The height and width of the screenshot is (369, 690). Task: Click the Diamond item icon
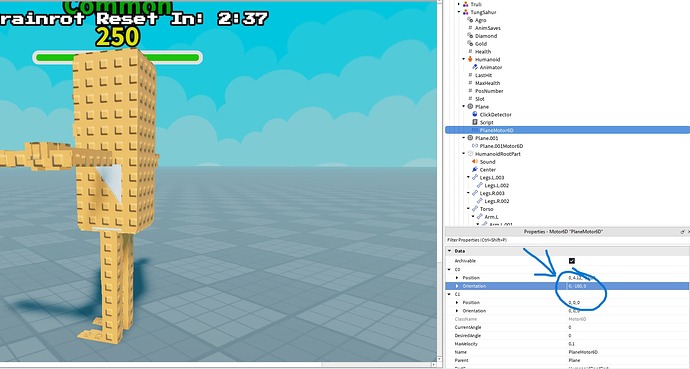point(470,36)
